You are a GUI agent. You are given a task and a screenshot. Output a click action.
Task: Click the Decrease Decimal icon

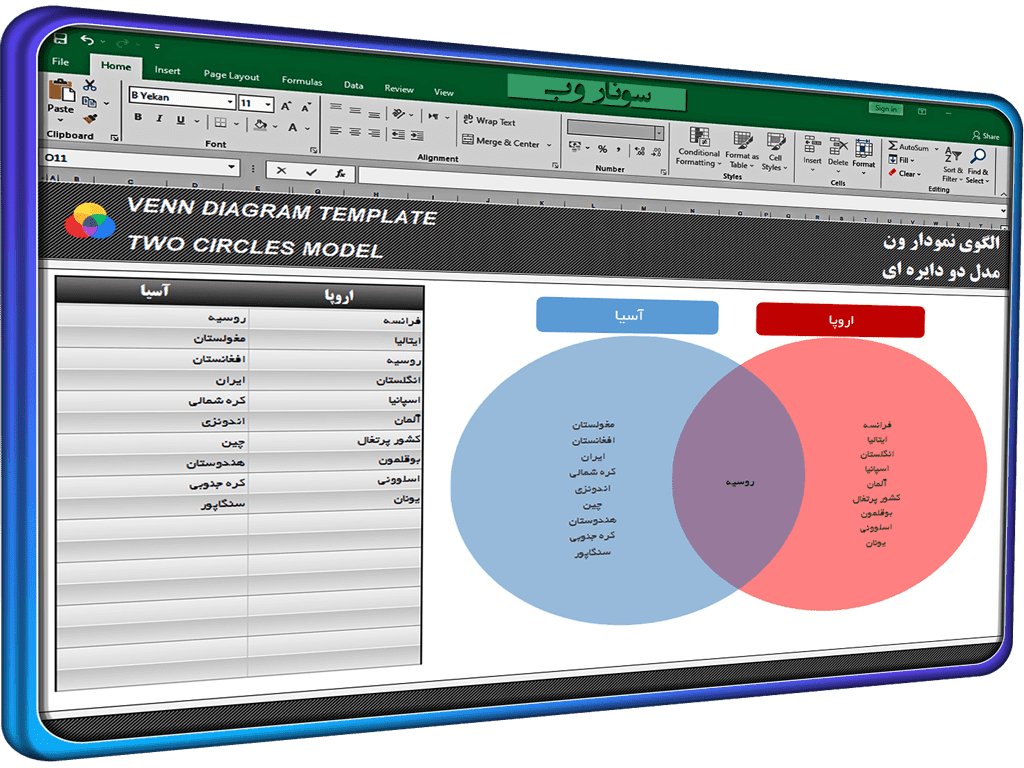click(656, 152)
